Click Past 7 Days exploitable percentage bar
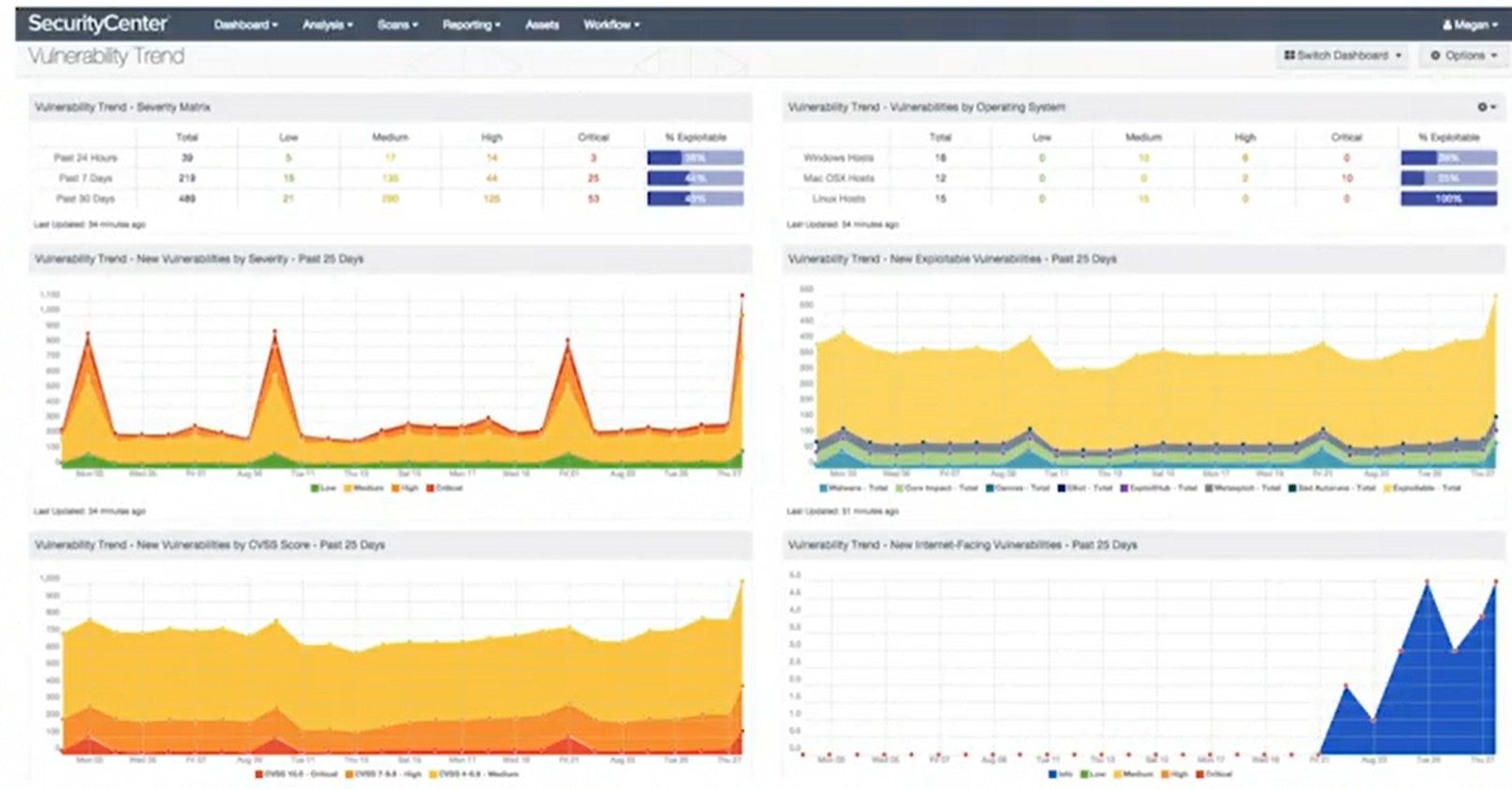The image size is (1512, 789). [x=696, y=178]
